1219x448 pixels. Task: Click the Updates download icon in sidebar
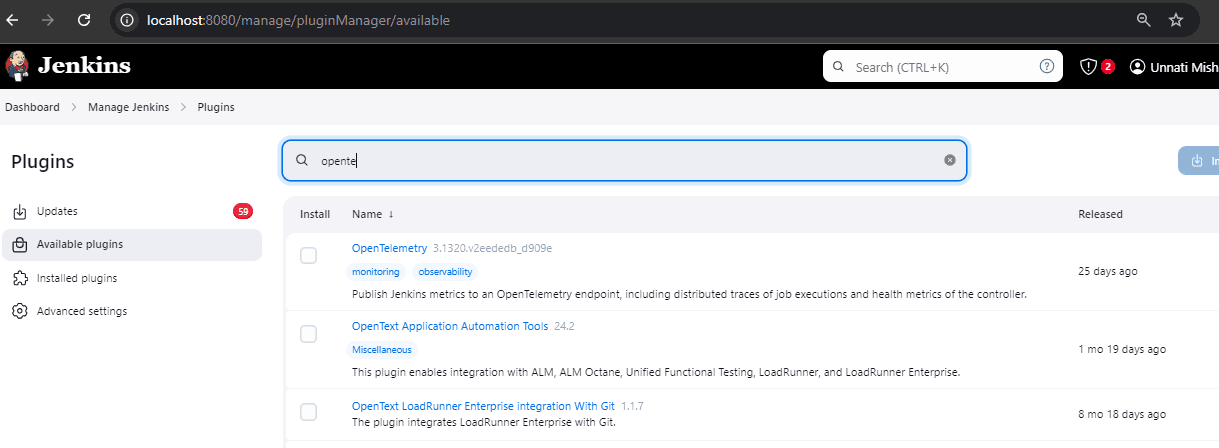(x=19, y=211)
